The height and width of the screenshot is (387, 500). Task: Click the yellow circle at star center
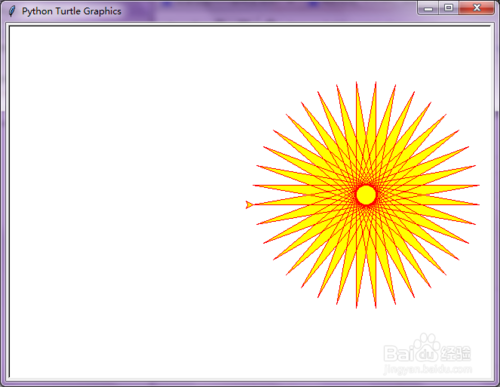point(366,195)
